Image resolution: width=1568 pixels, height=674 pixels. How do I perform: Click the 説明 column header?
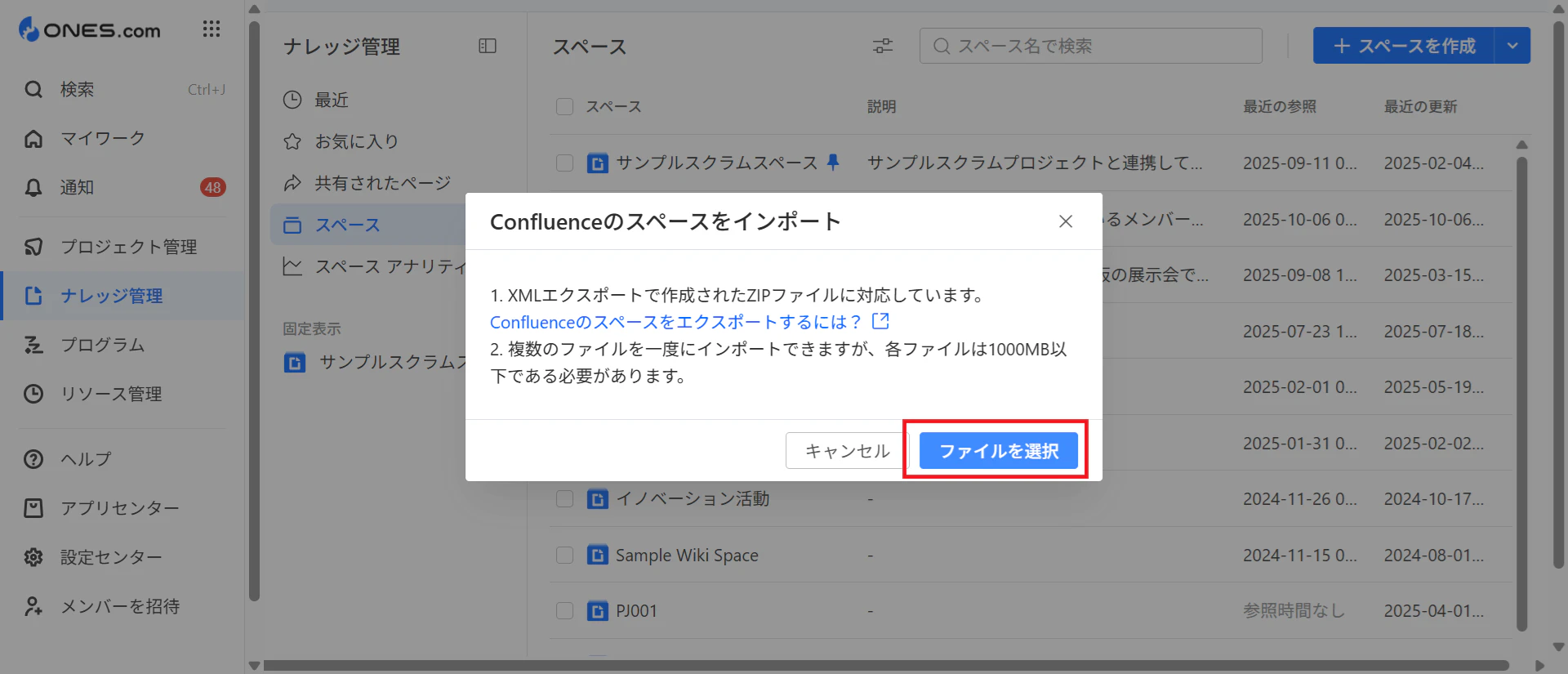click(x=881, y=106)
